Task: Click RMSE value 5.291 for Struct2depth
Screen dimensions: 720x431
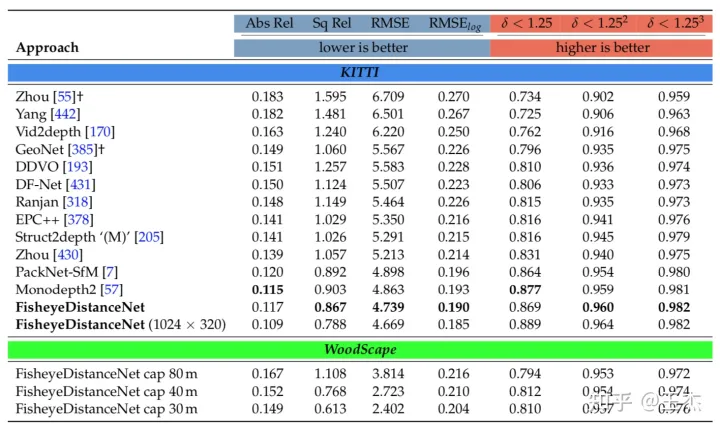Action: click(388, 237)
